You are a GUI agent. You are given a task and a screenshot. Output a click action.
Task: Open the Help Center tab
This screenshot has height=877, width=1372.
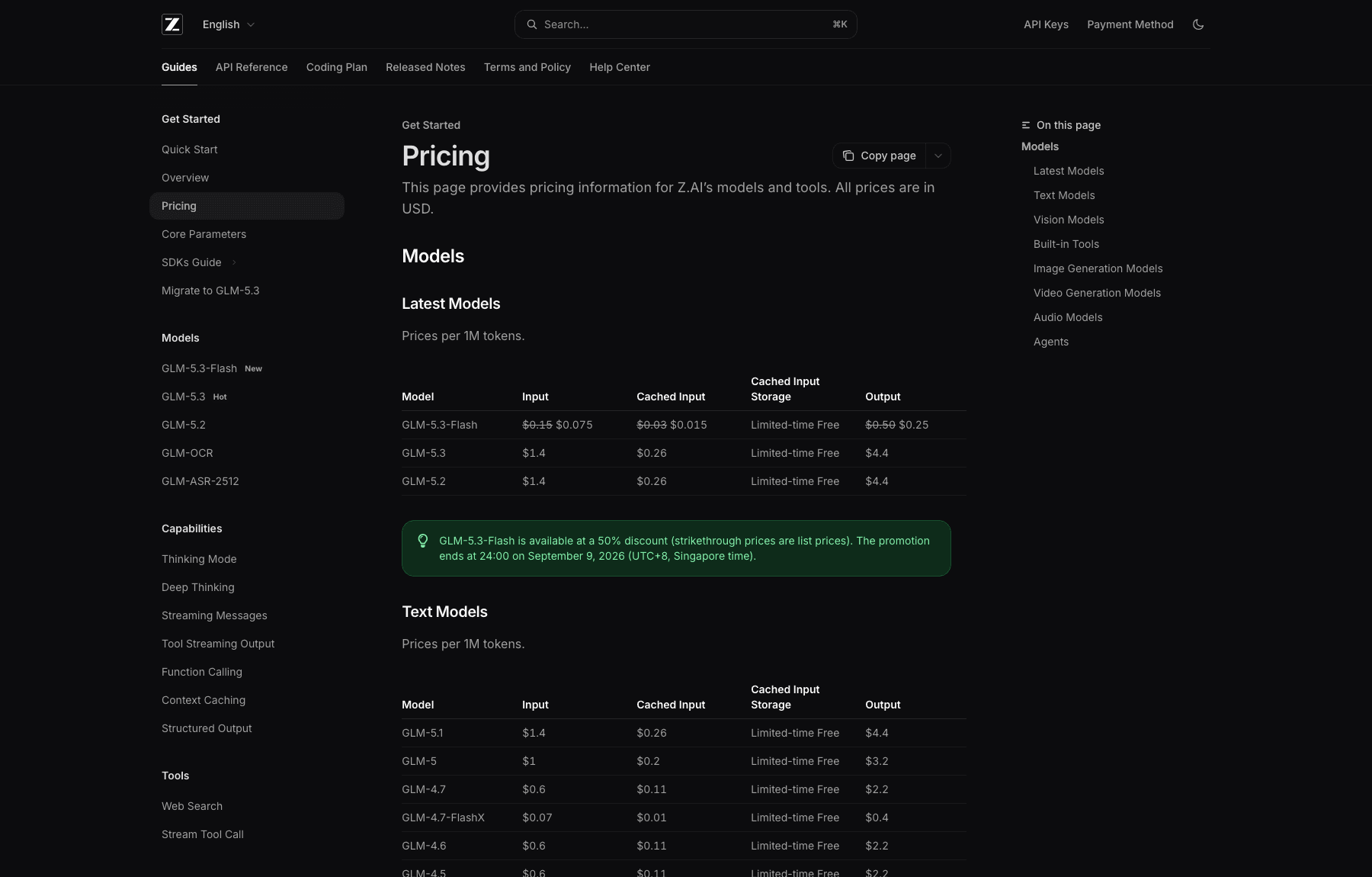click(x=620, y=67)
